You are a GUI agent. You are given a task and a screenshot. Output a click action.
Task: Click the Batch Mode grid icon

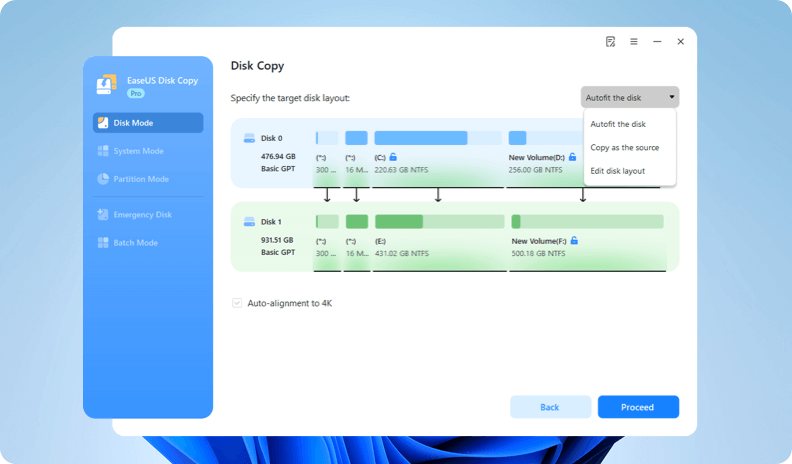click(103, 242)
